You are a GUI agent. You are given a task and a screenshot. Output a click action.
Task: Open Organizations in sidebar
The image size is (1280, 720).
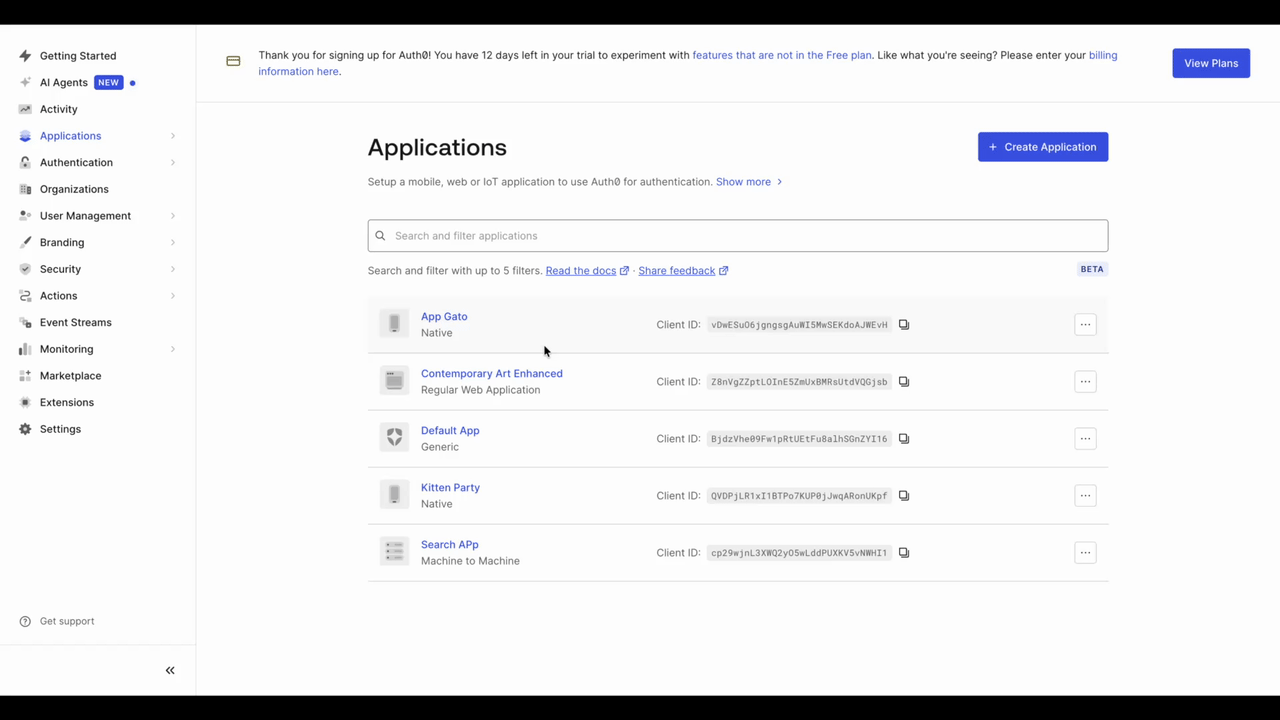74,189
